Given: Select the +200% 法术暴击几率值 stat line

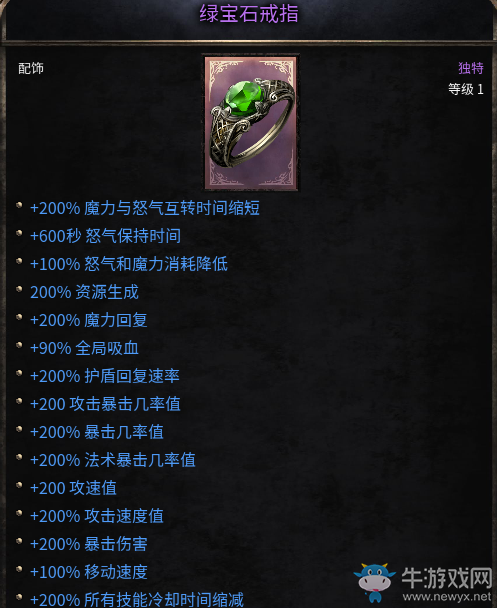Looking at the screenshot, I should tap(113, 460).
